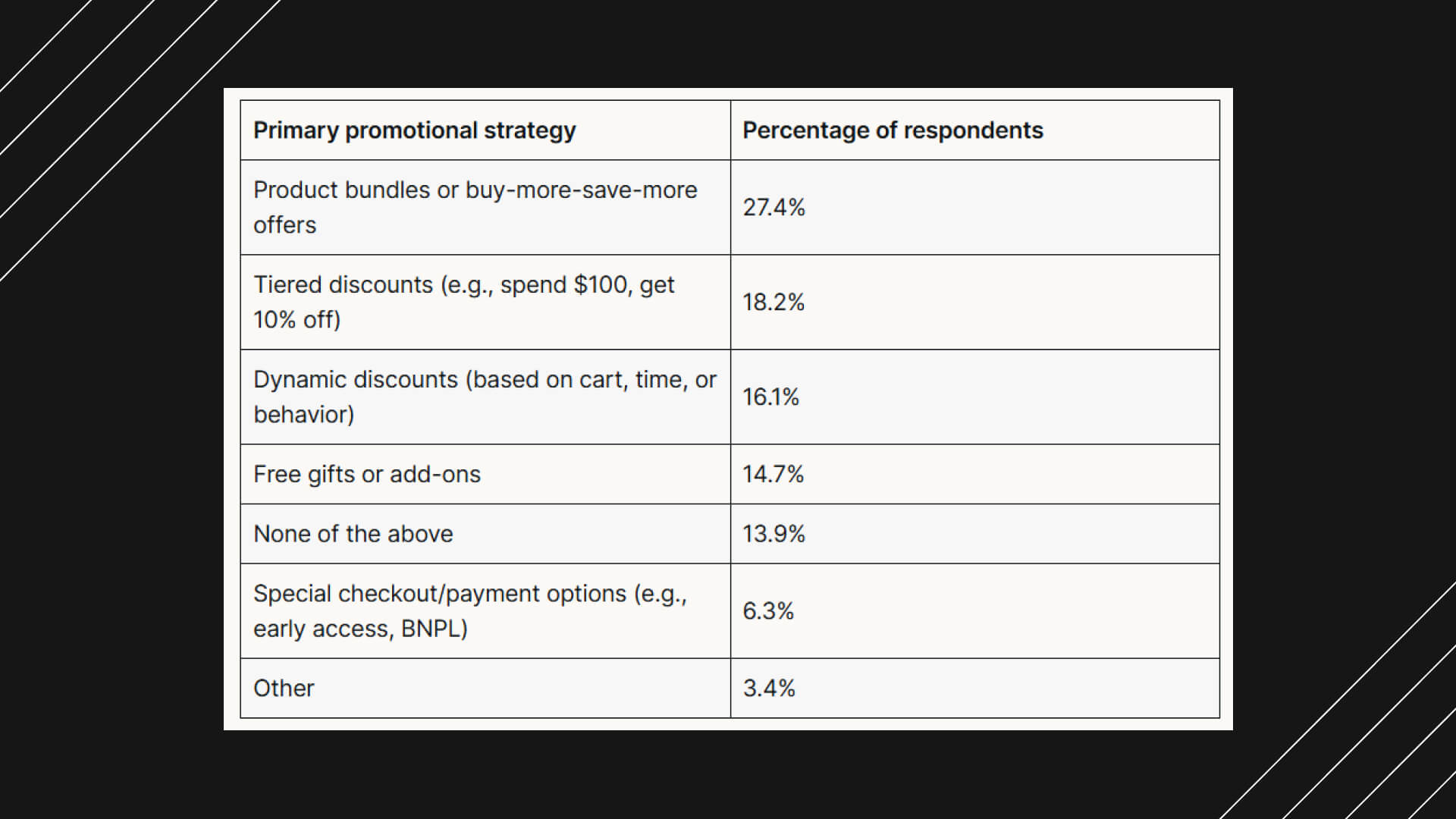Click the 6.3% percentage value

pyautogui.click(x=767, y=610)
